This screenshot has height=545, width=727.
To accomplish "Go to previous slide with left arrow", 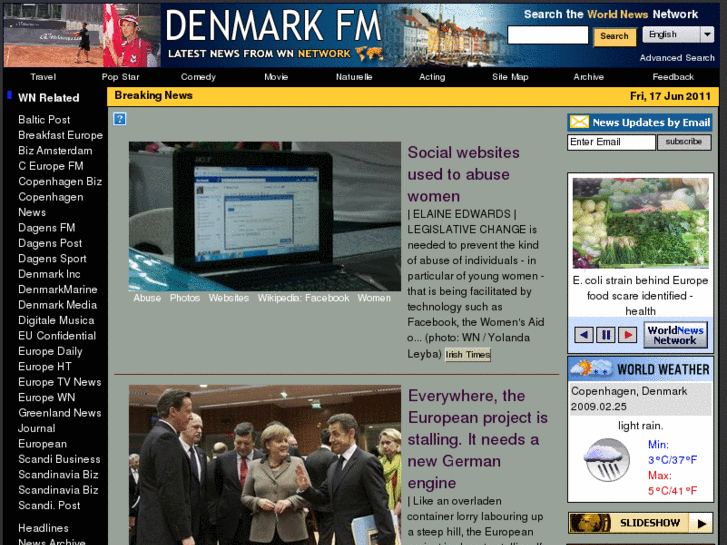I will click(584, 334).
